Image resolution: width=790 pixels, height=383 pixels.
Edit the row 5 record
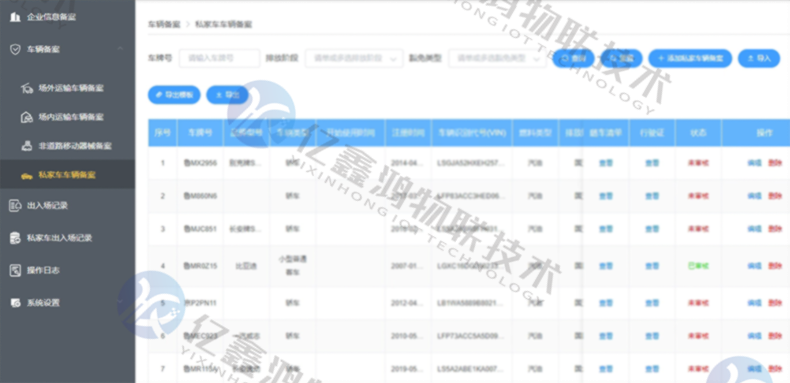click(754, 303)
